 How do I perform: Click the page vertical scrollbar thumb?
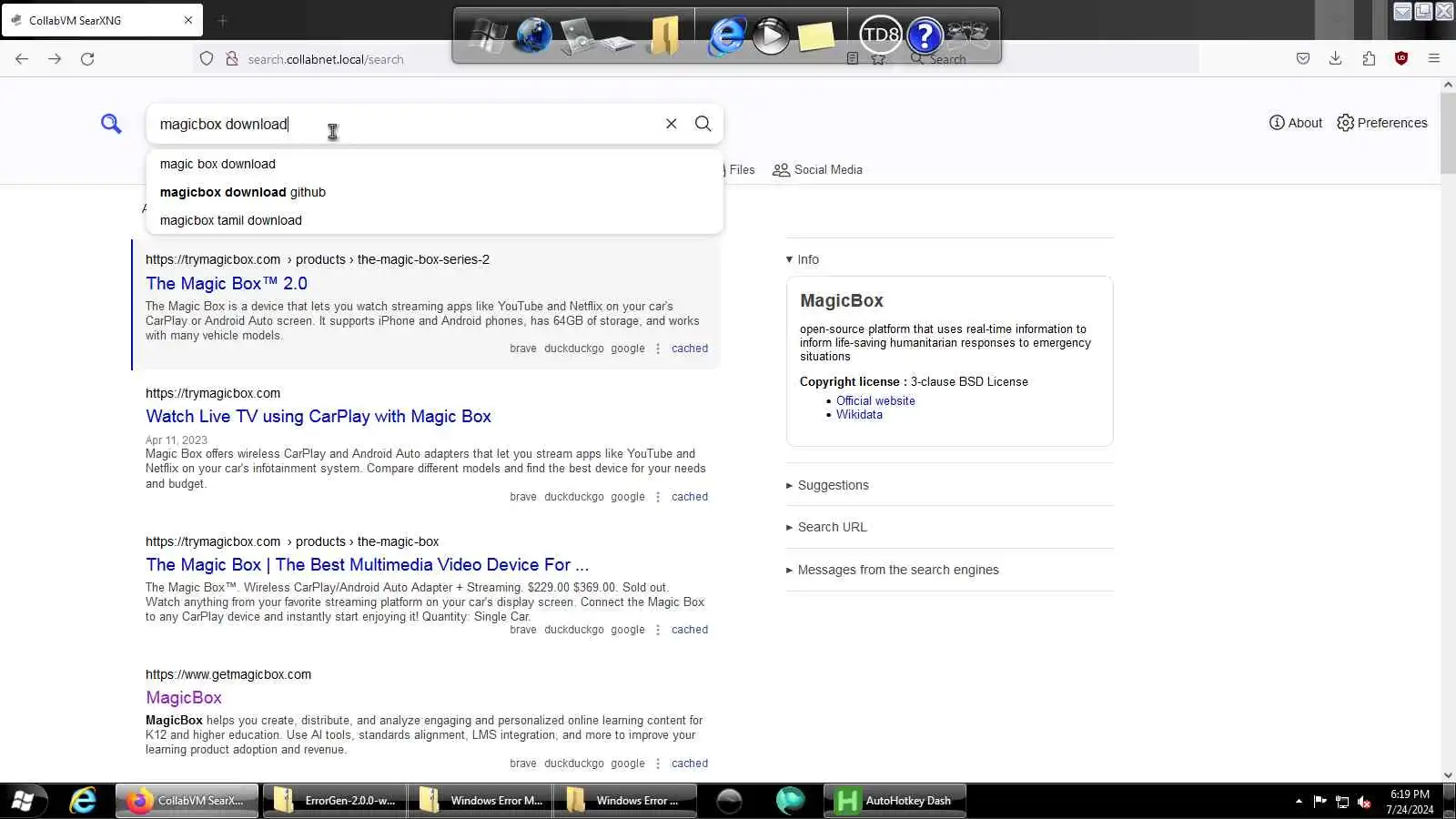[1448, 132]
